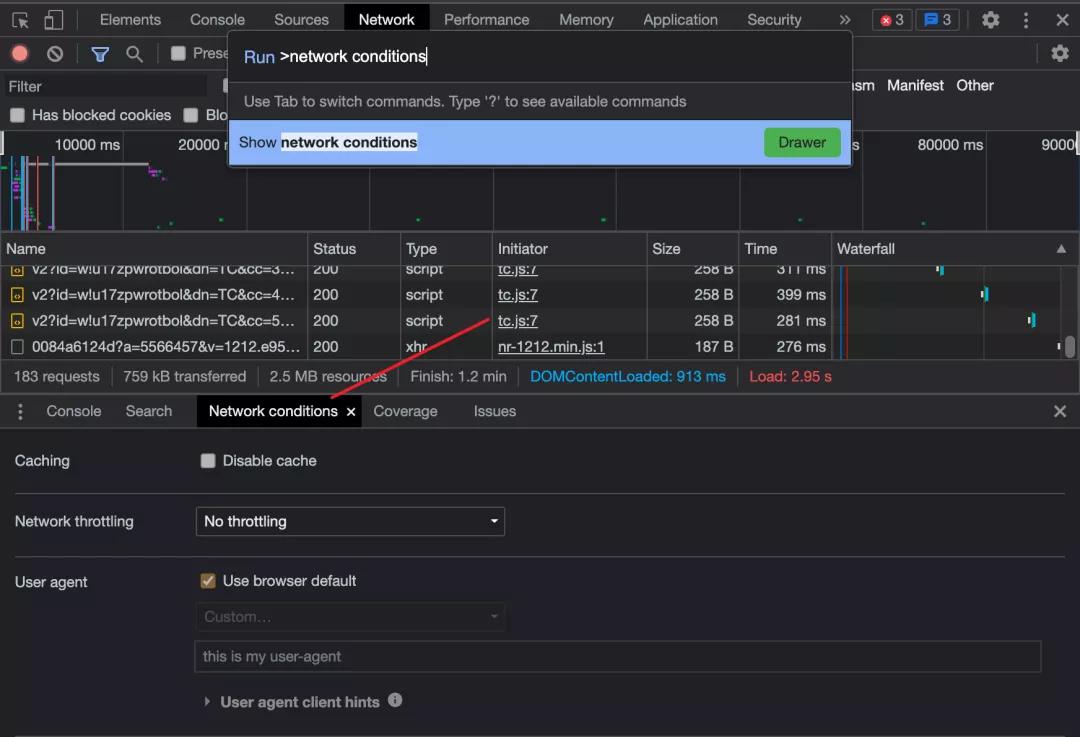Open the No throttling dropdown
This screenshot has width=1080, height=737.
350,521
